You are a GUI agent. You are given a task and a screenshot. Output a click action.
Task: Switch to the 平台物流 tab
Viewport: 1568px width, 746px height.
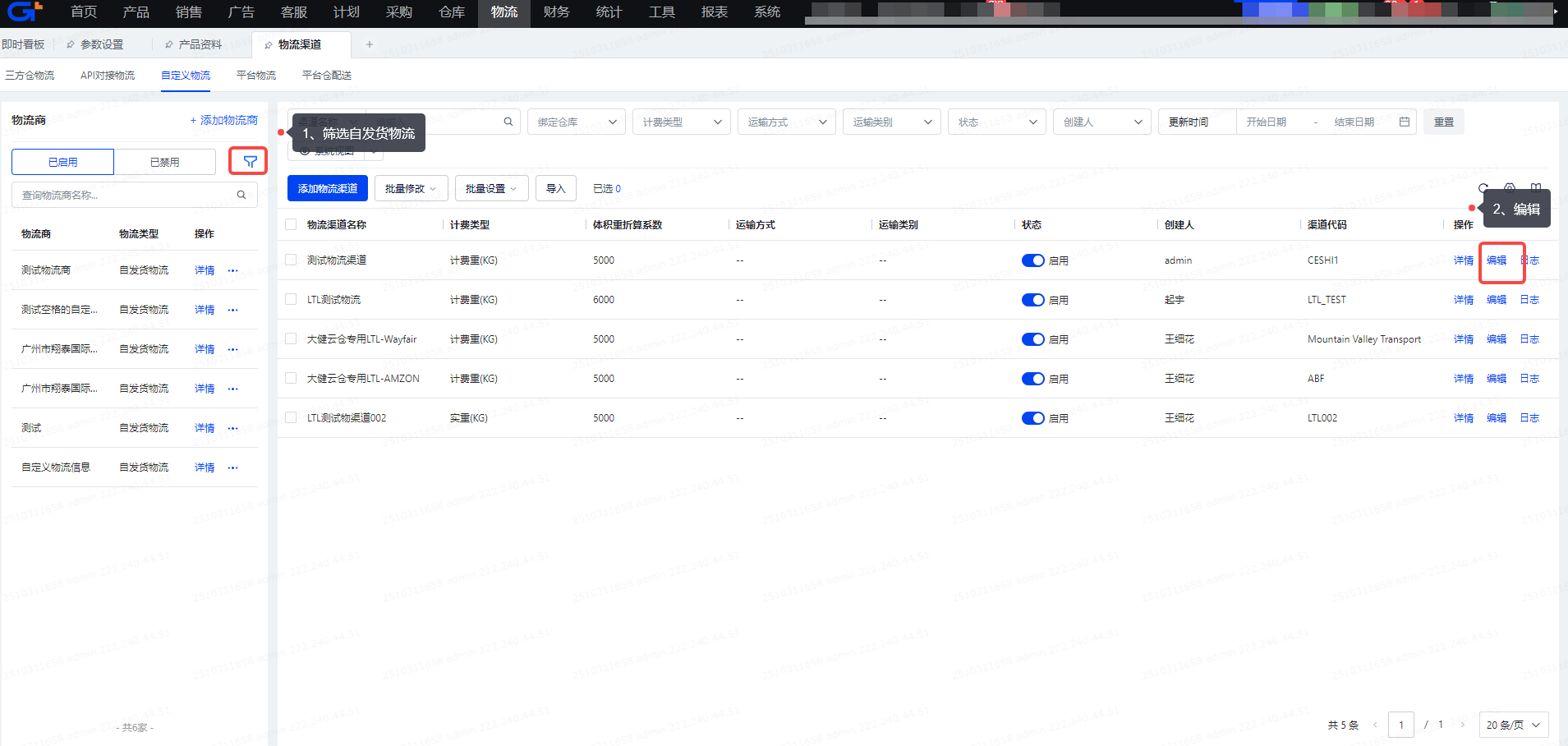pyautogui.click(x=256, y=76)
